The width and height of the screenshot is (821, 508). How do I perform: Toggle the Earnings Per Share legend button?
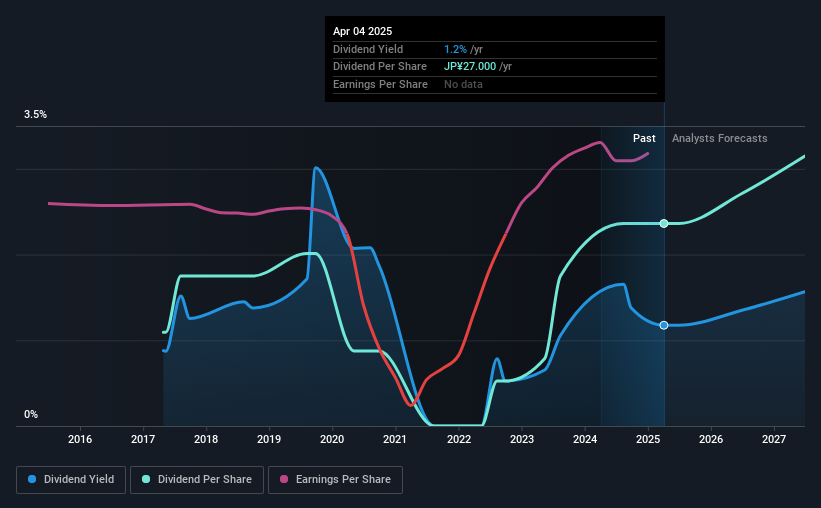pyautogui.click(x=335, y=480)
